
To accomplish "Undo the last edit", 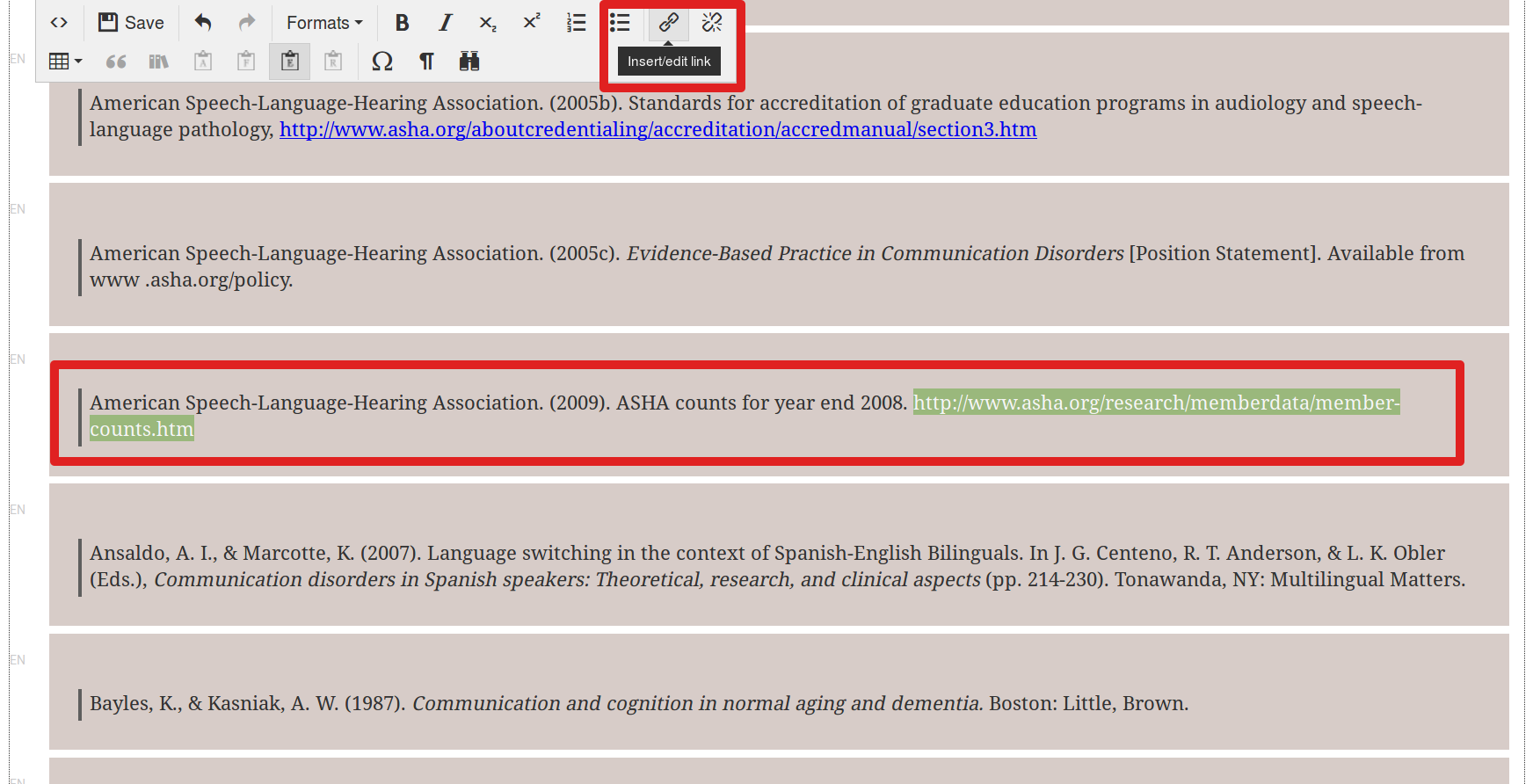I will [203, 23].
